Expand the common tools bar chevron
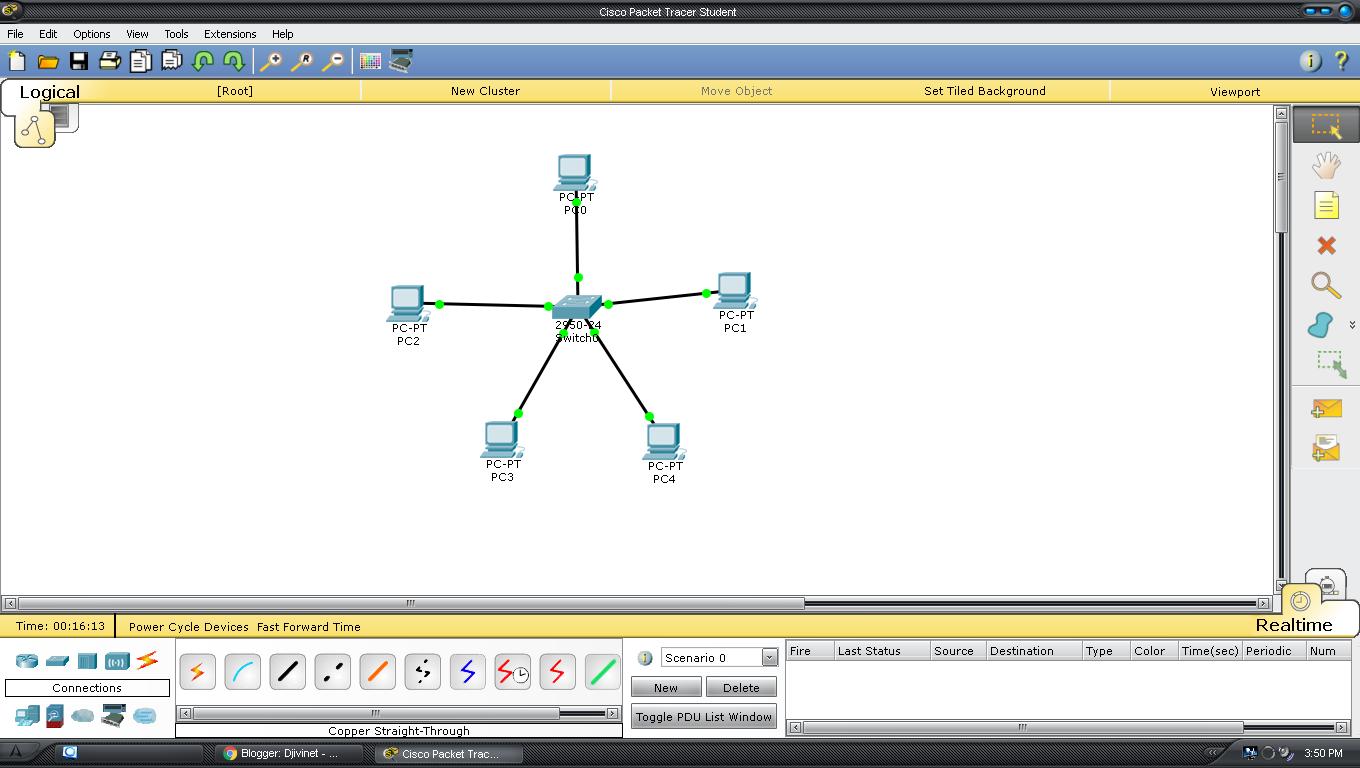The image size is (1360, 768). [1352, 325]
